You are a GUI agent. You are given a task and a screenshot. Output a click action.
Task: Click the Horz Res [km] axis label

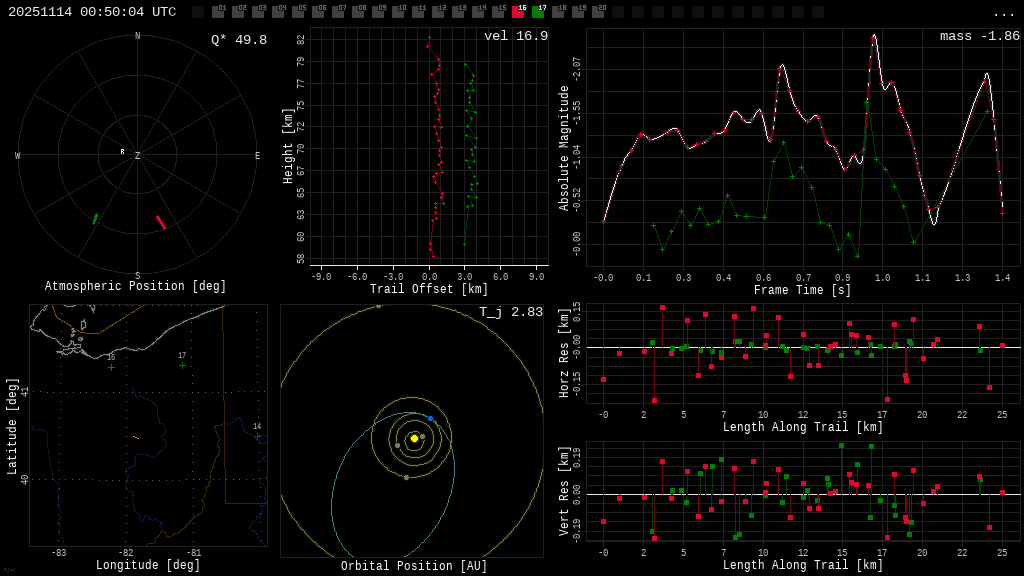pos(564,354)
